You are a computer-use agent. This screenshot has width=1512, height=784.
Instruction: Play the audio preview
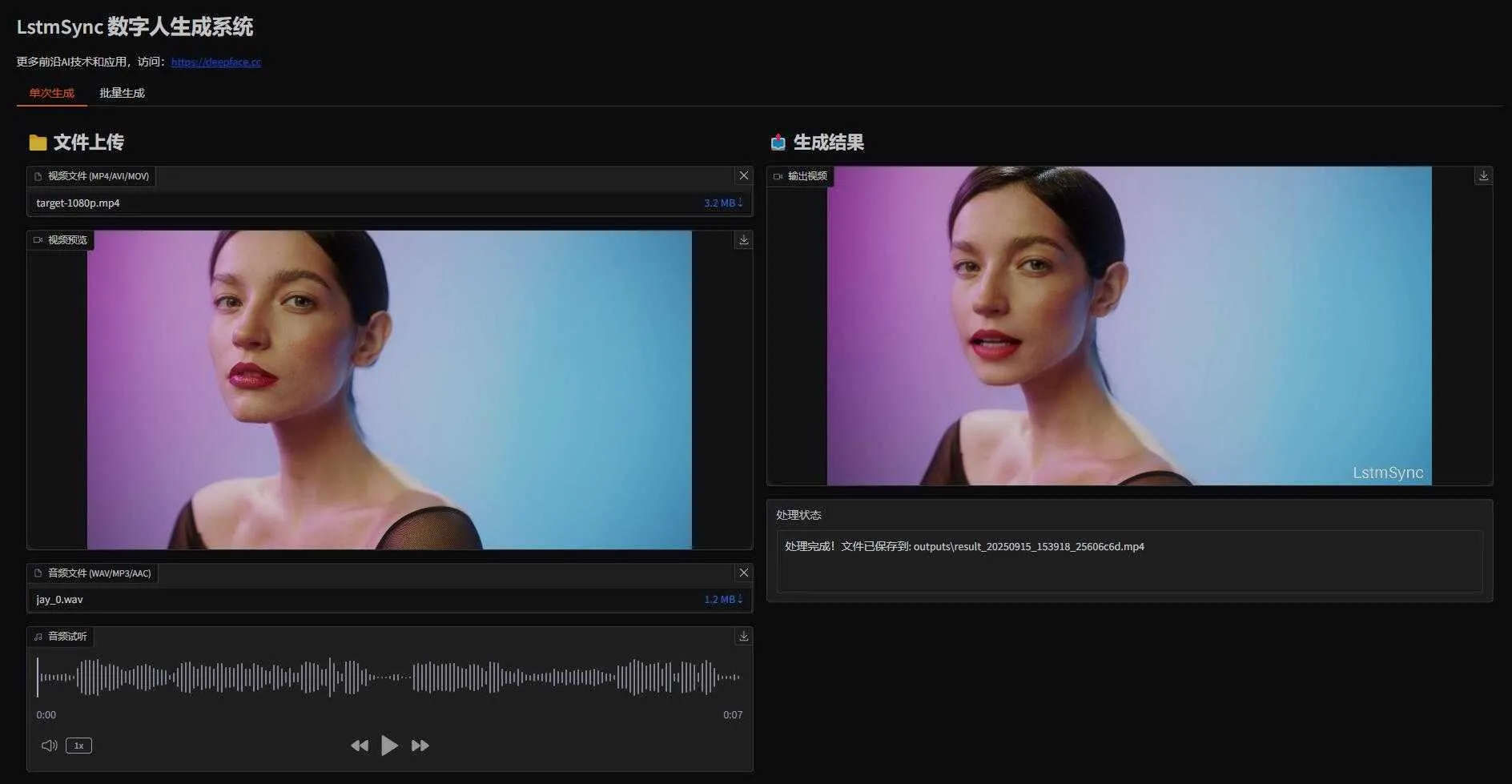pyautogui.click(x=389, y=746)
